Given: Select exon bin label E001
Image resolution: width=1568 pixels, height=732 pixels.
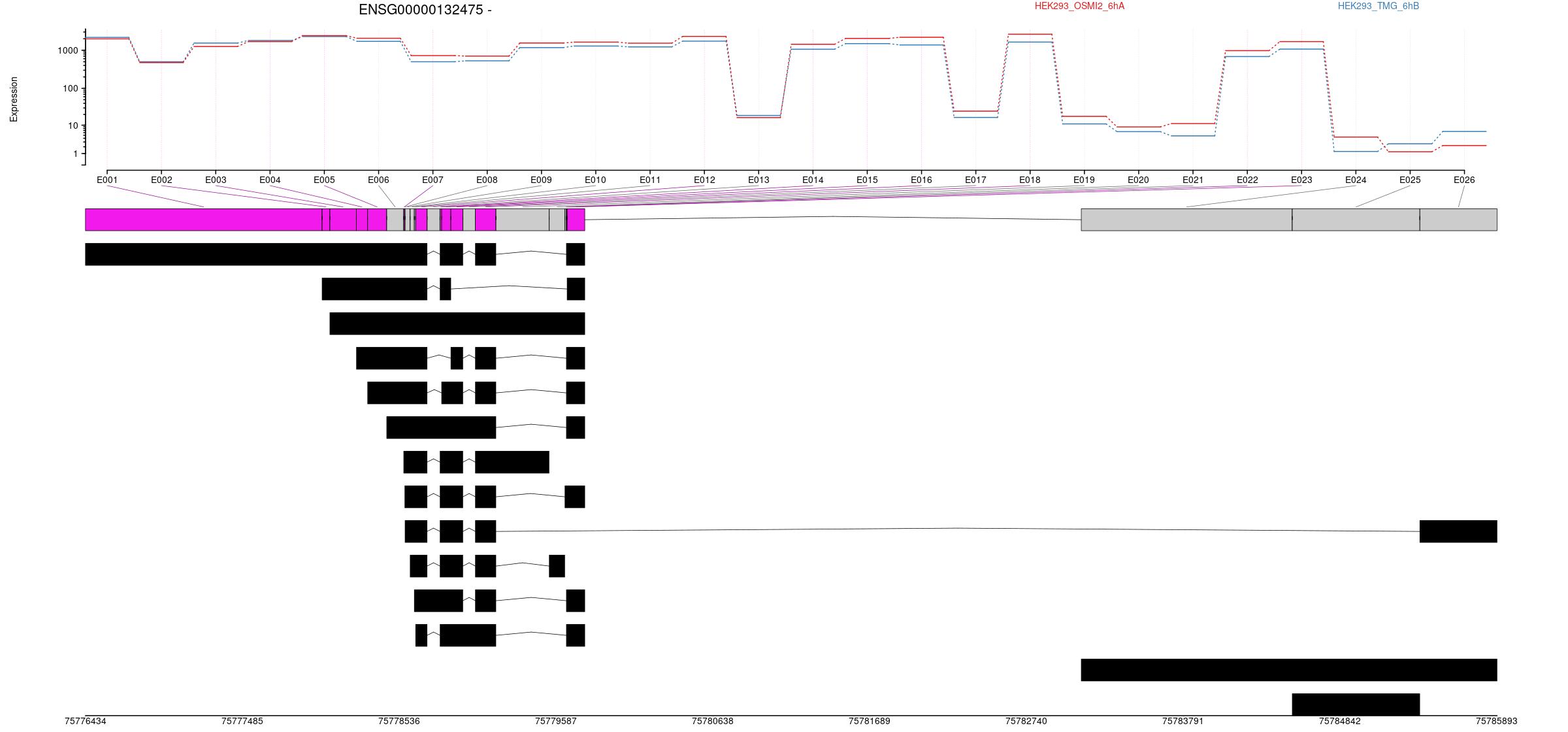Looking at the screenshot, I should pos(107,180).
